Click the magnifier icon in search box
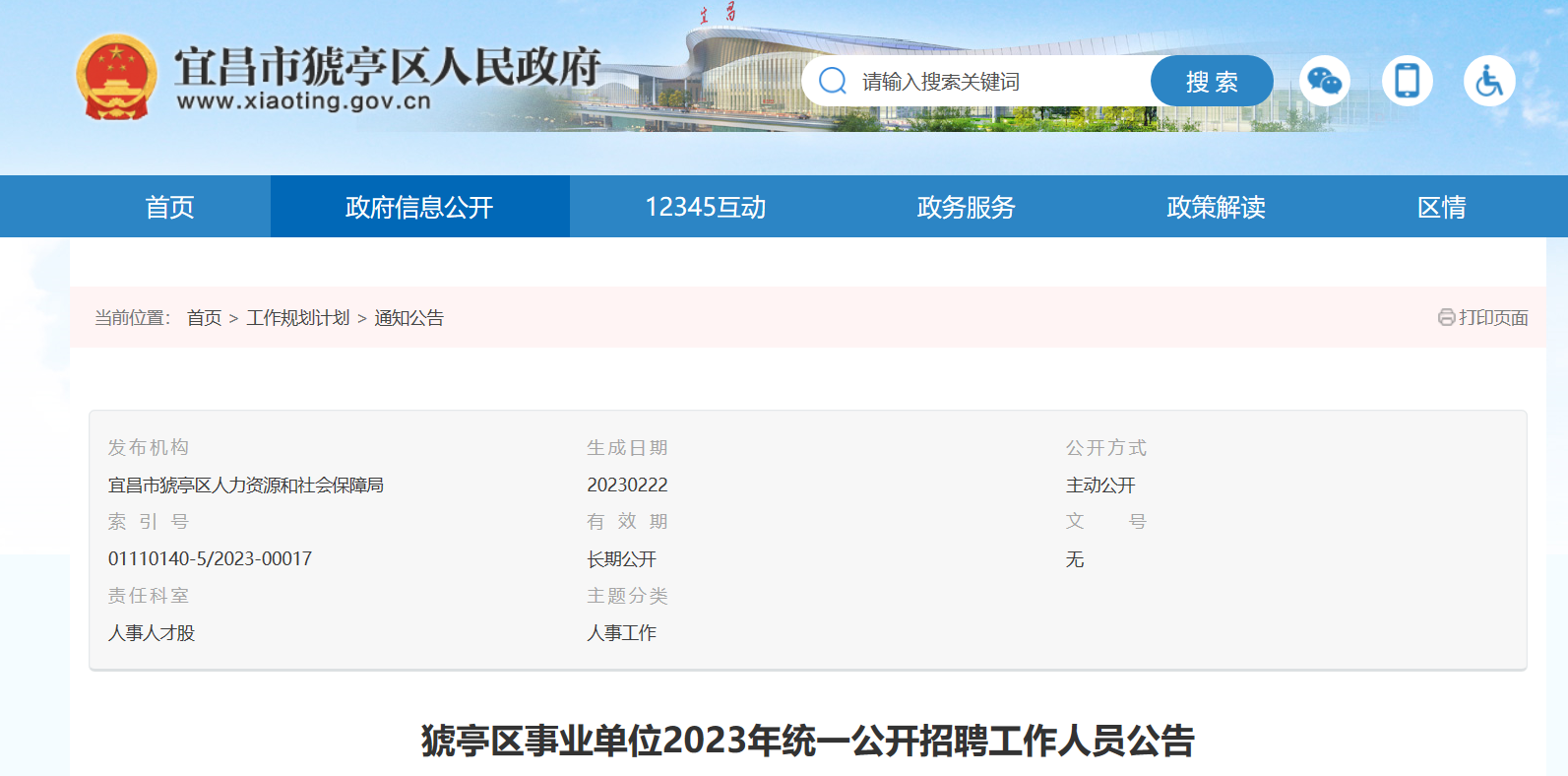Image resolution: width=1568 pixels, height=776 pixels. (x=833, y=81)
